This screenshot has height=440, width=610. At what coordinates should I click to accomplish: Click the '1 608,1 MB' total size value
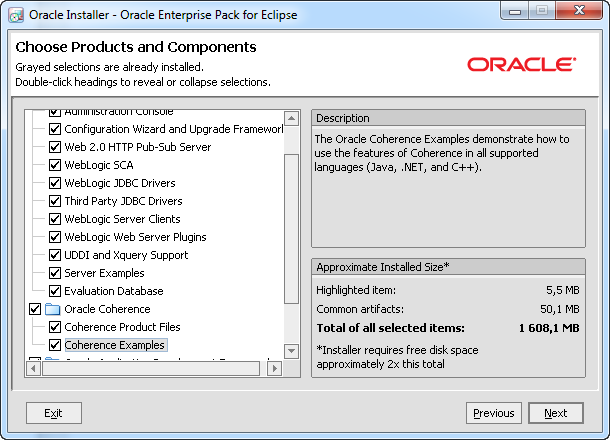[549, 328]
